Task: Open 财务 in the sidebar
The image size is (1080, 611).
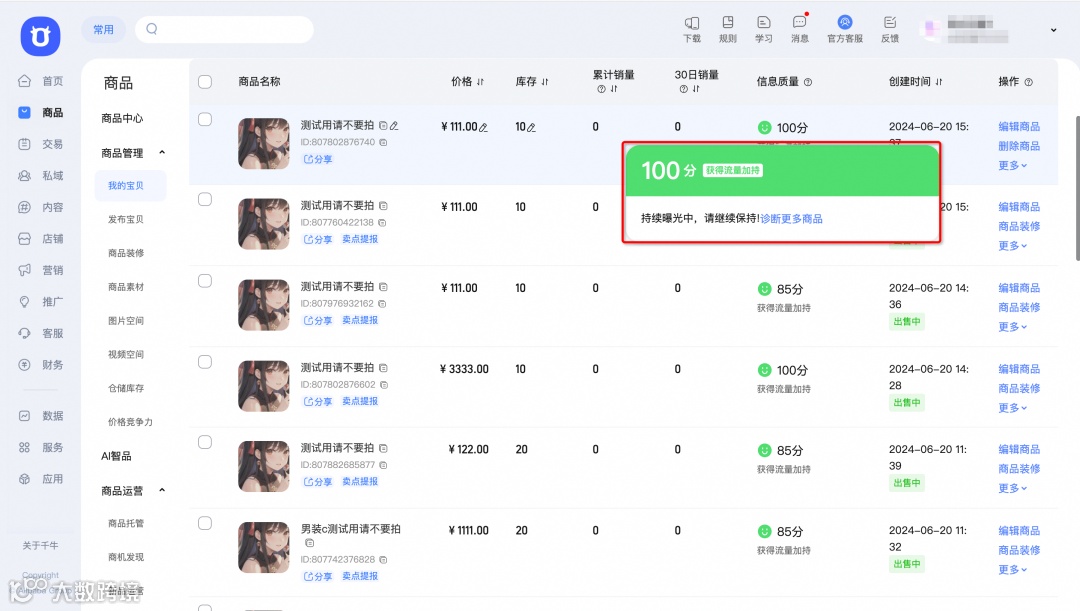Action: (x=41, y=365)
